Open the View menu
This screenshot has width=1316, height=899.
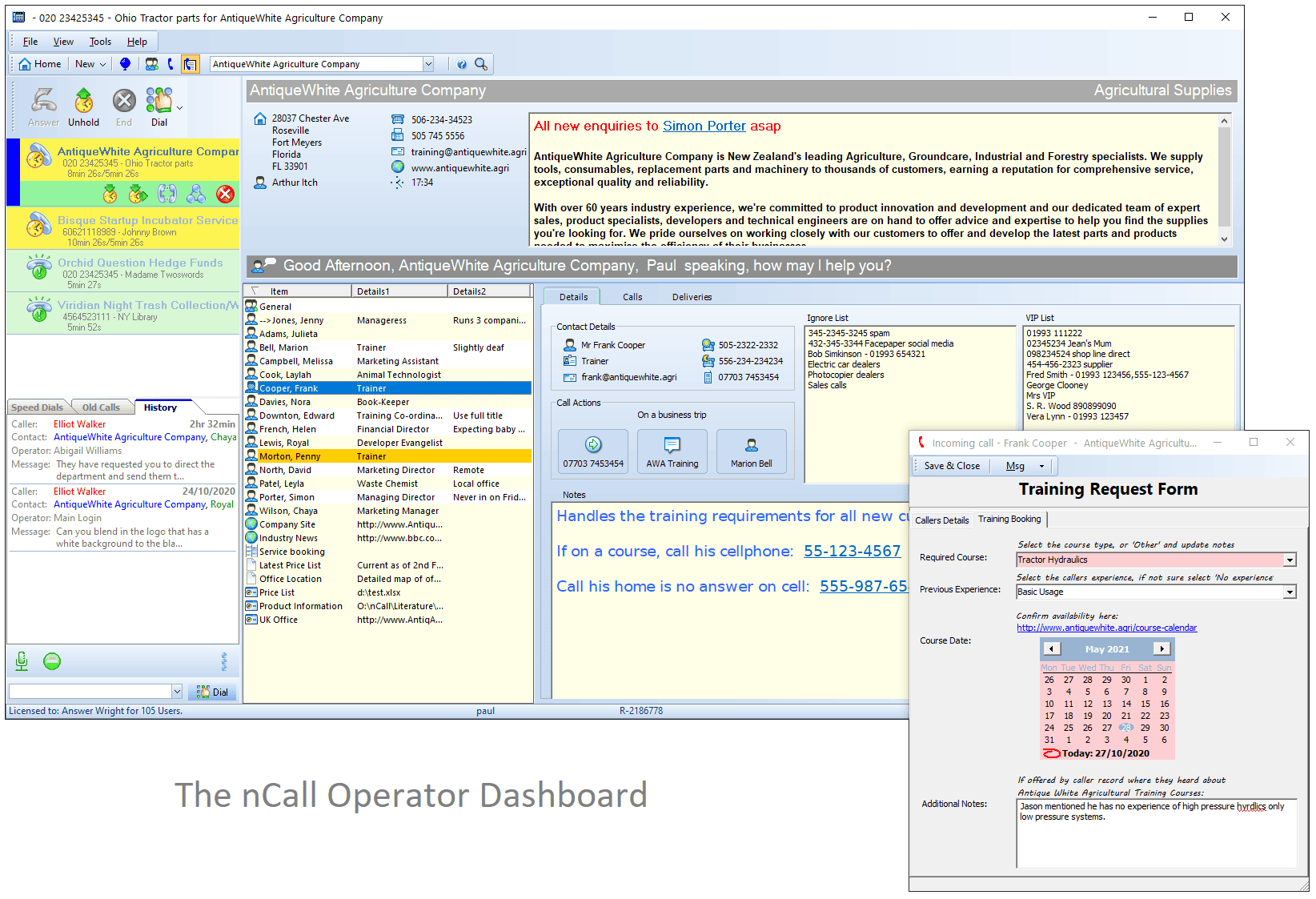63,42
